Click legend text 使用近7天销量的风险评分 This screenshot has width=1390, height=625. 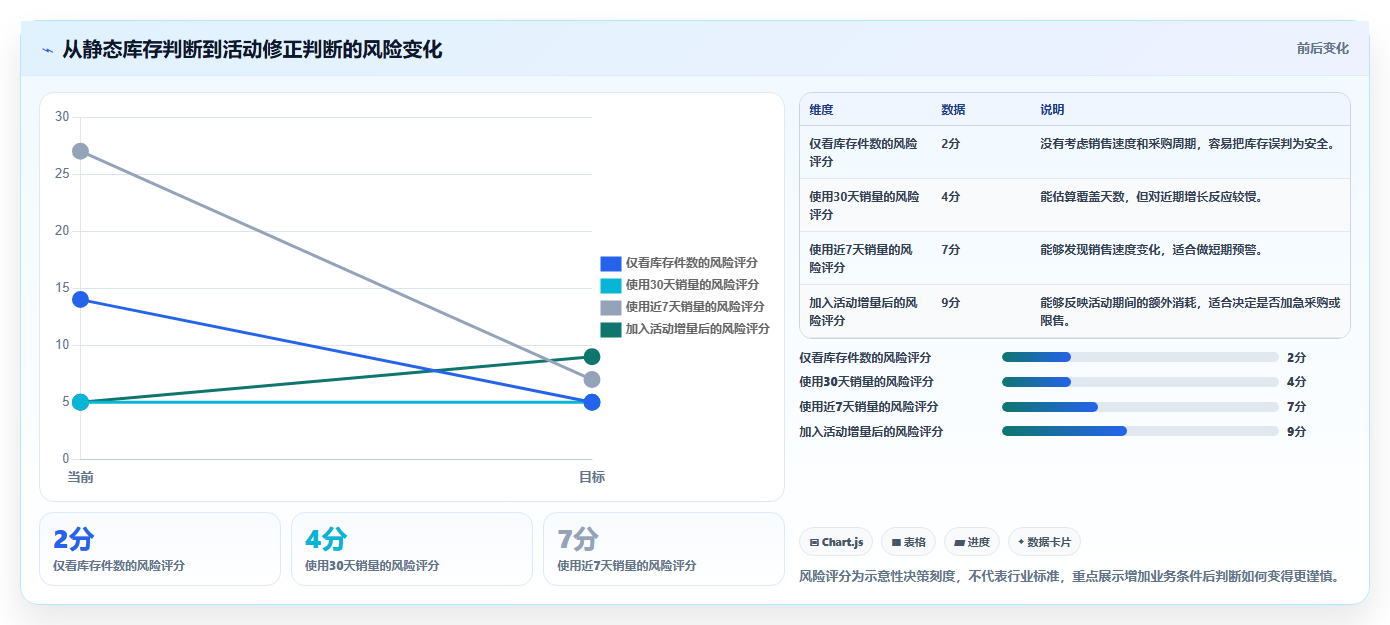pyautogui.click(x=695, y=307)
